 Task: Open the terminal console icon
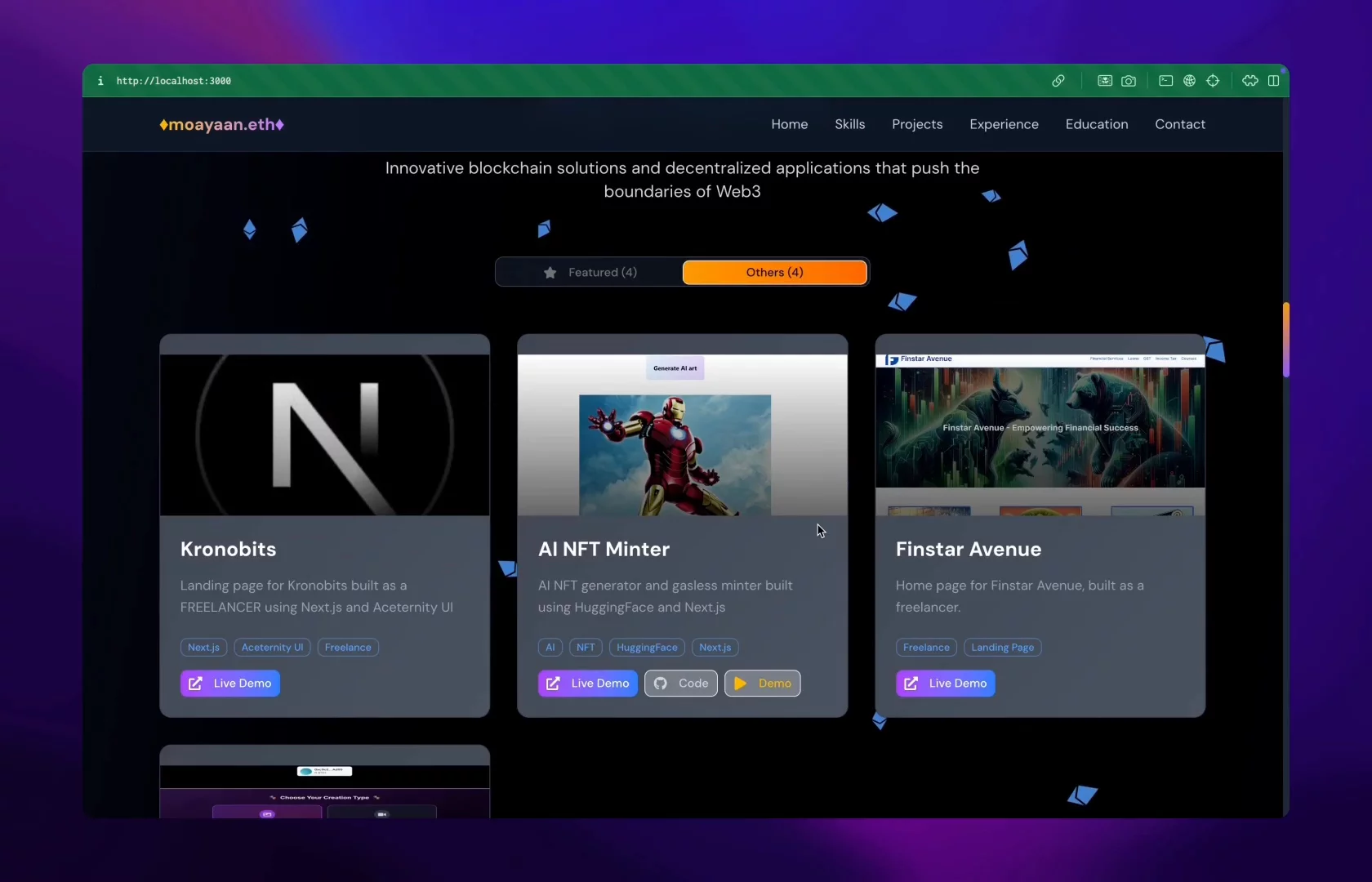[x=1165, y=81]
